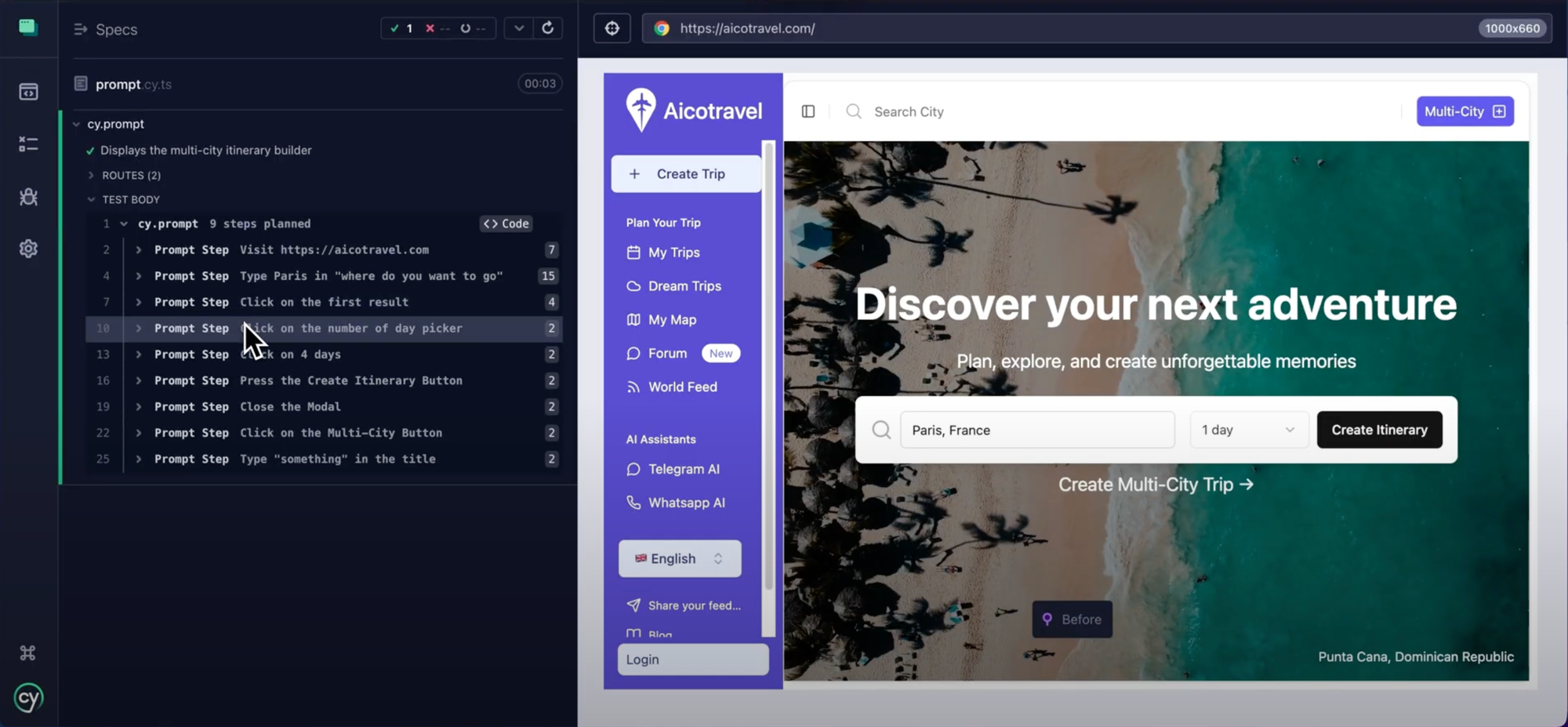
Task: Expand the "Click on 4 days" prompt step
Action: pos(139,354)
